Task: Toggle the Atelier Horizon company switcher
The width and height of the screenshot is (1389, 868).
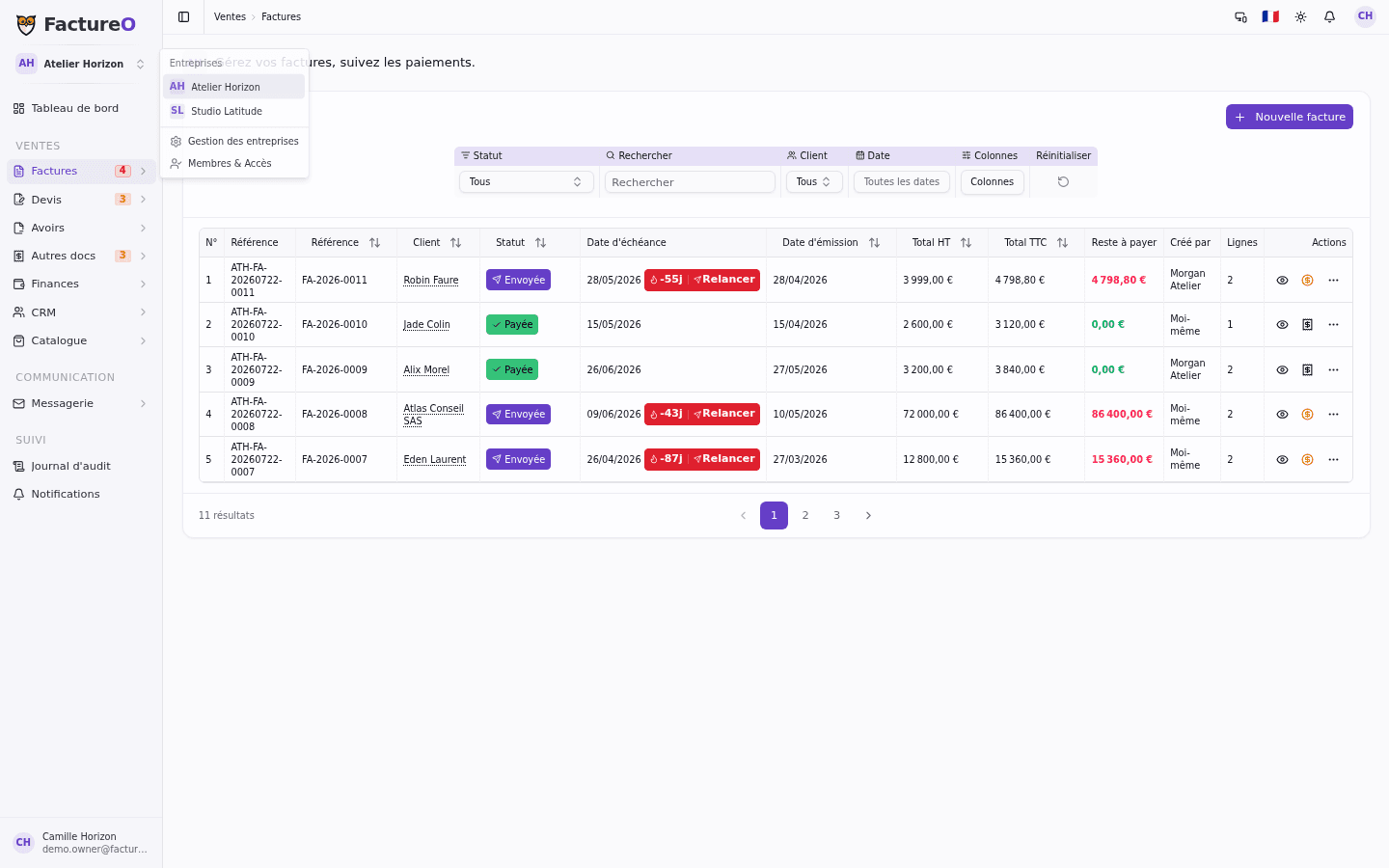Action: pyautogui.click(x=81, y=64)
